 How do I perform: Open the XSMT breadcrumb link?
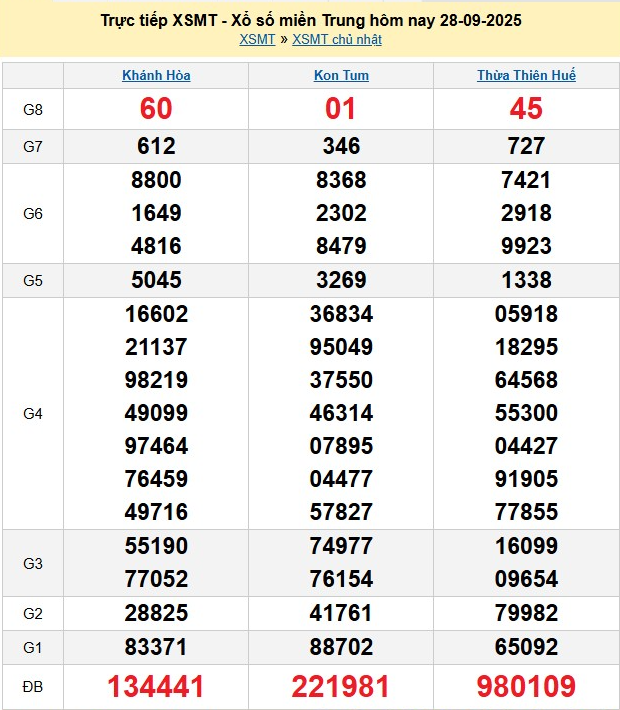point(257,40)
